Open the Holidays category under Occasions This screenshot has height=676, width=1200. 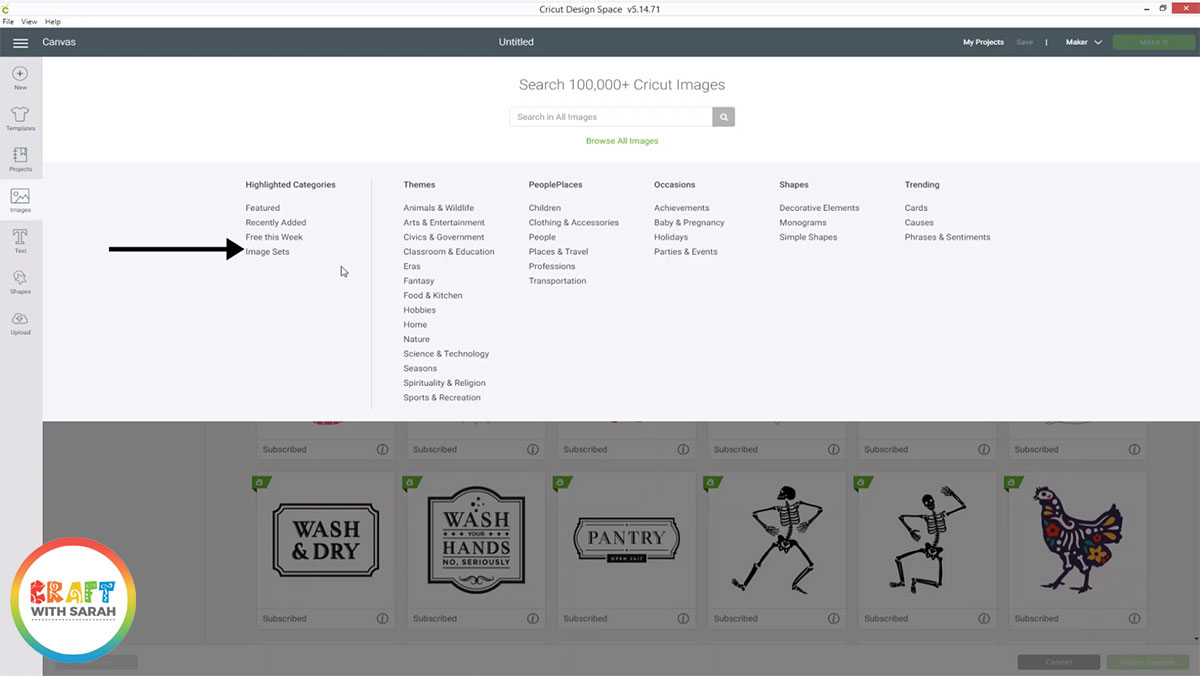point(670,237)
